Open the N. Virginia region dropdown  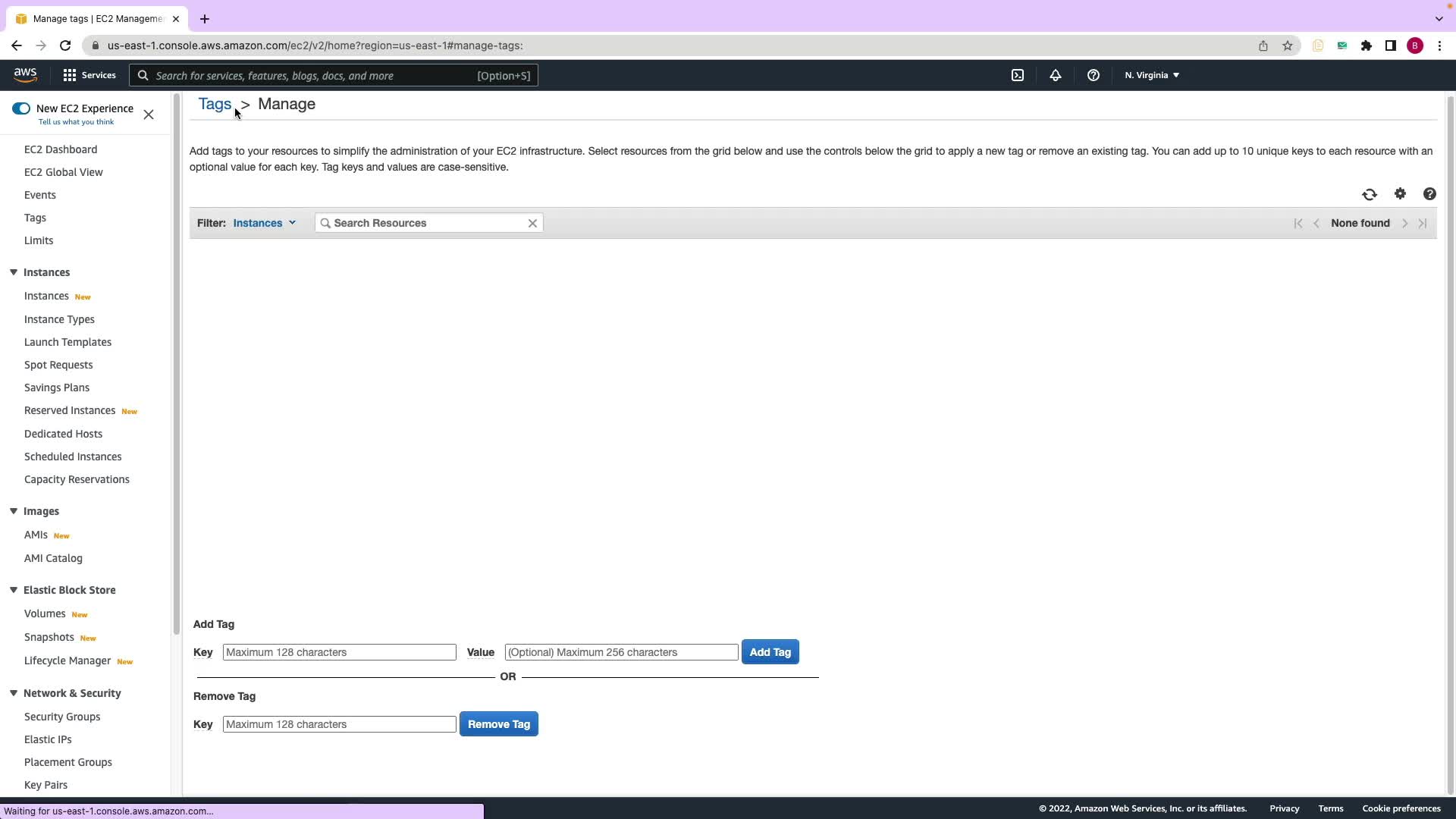click(1151, 75)
